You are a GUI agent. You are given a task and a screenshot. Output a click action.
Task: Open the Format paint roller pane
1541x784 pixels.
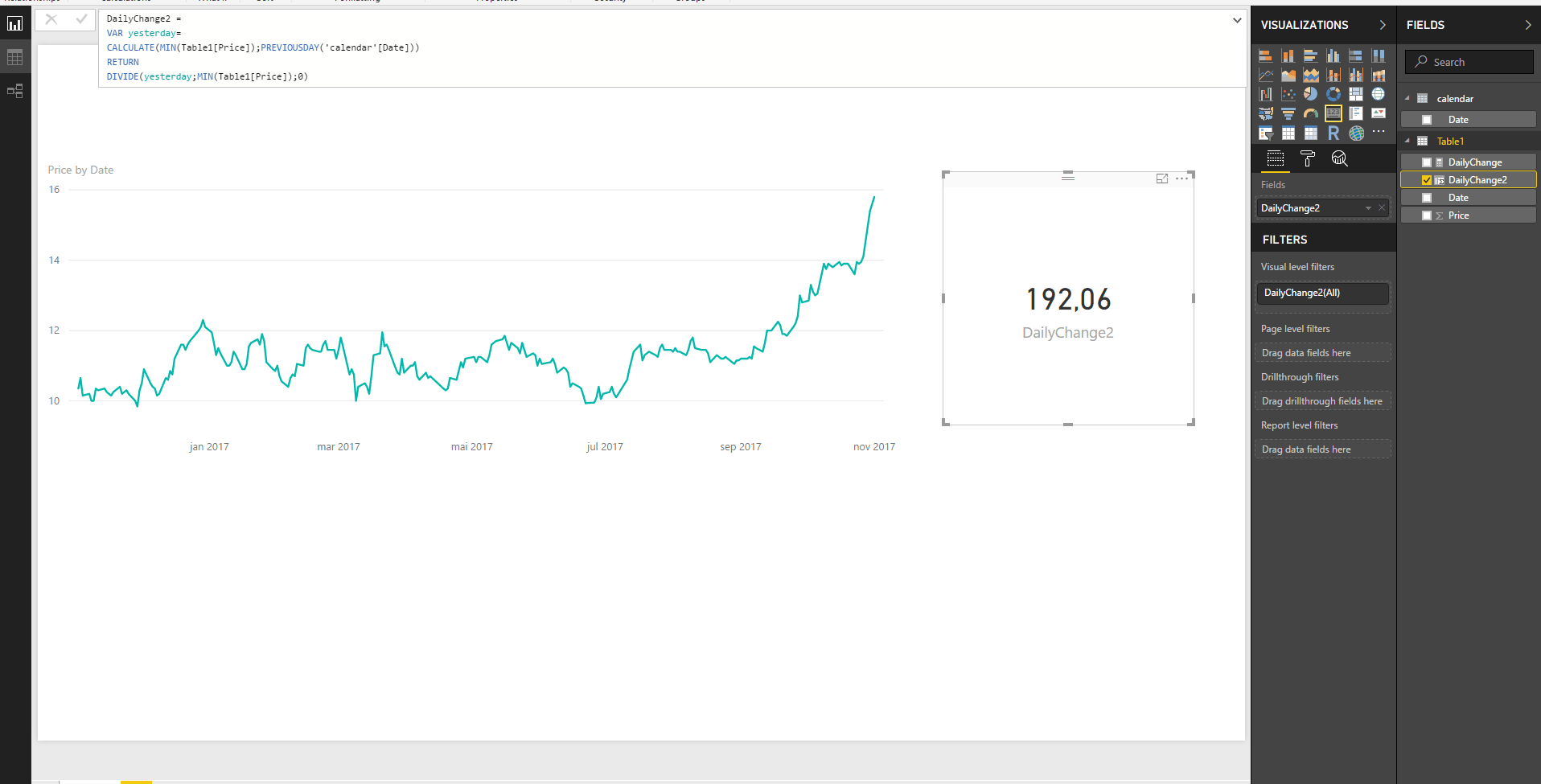pos(1307,158)
